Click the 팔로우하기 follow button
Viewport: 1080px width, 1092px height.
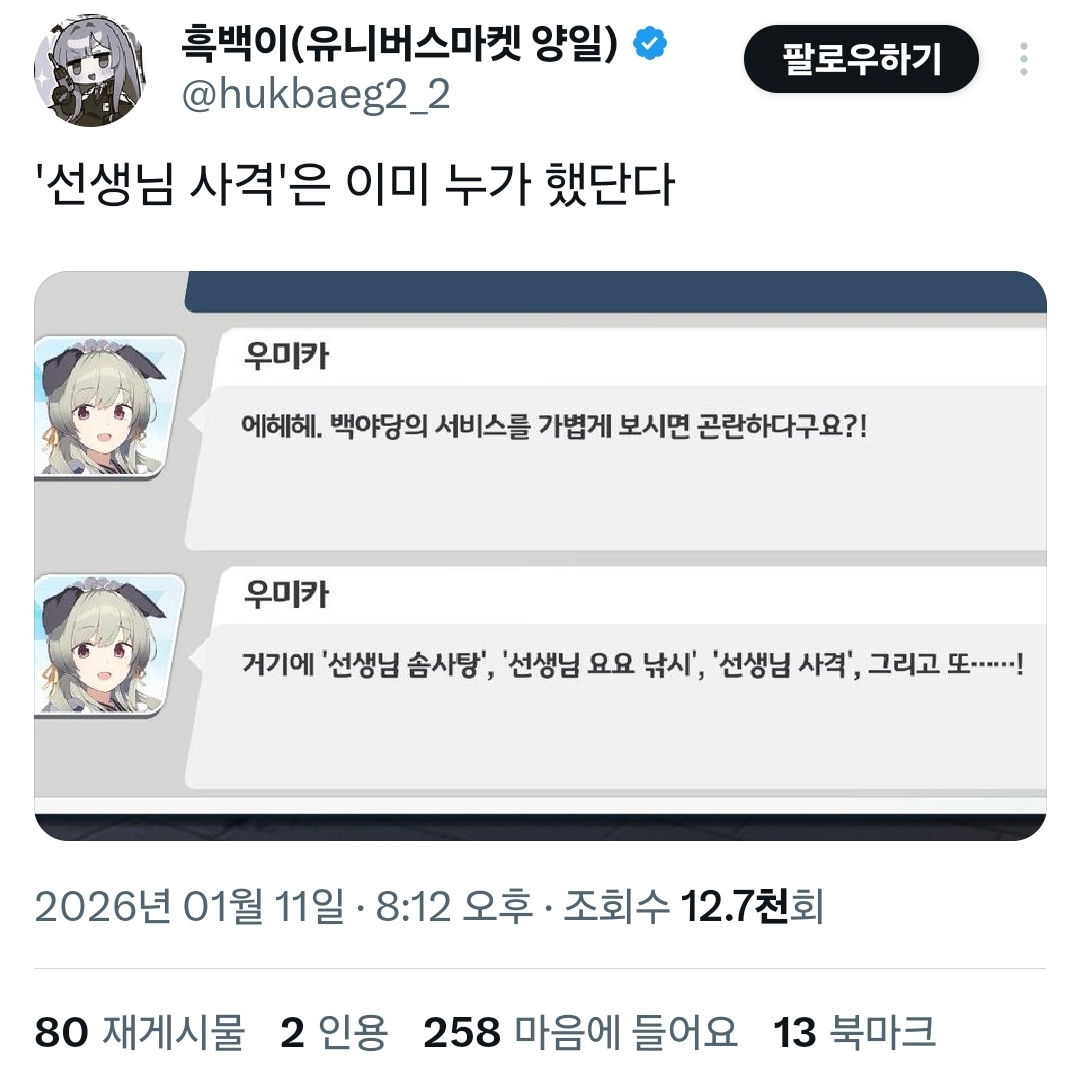[x=861, y=59]
